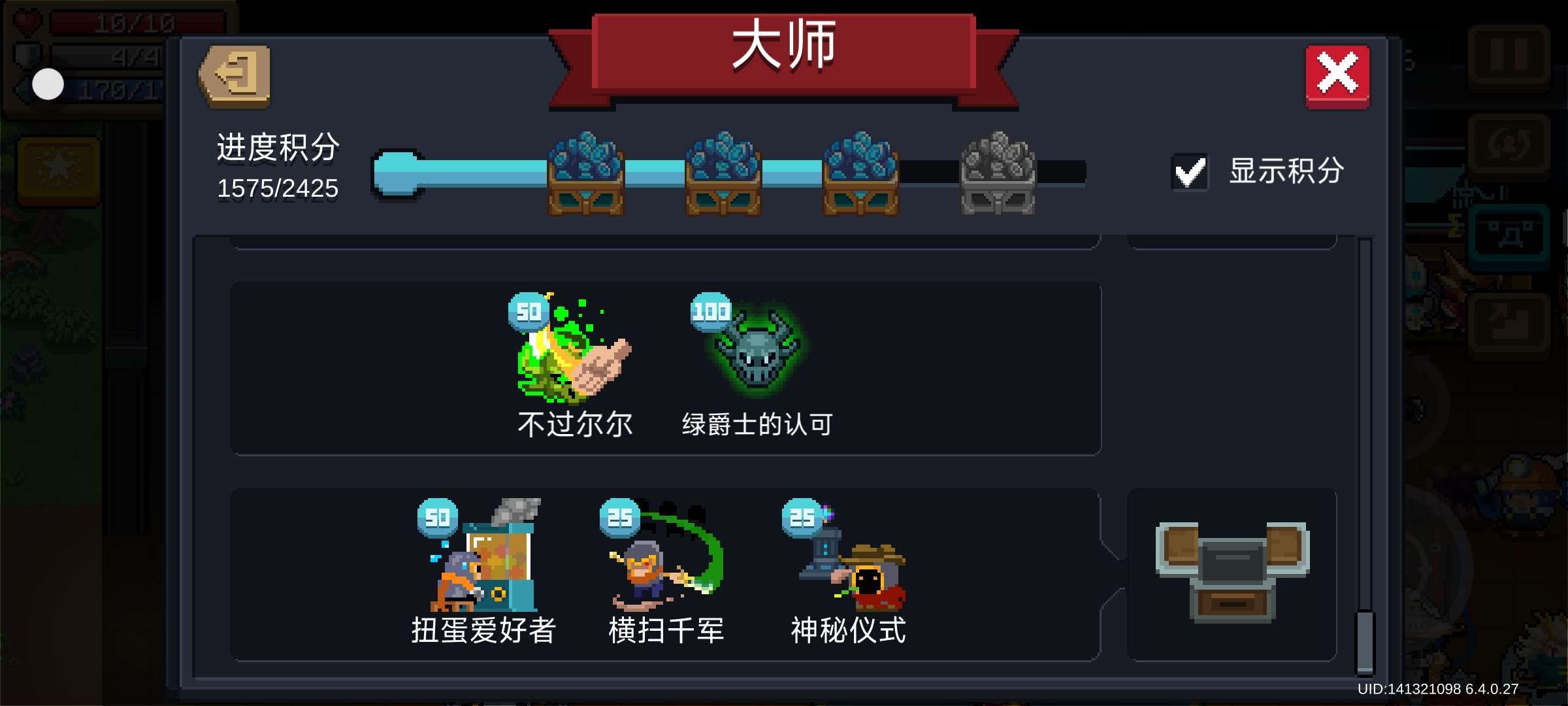Claim the first blue gem chest reward
Screen dimensions: 1568x706
pos(585,174)
